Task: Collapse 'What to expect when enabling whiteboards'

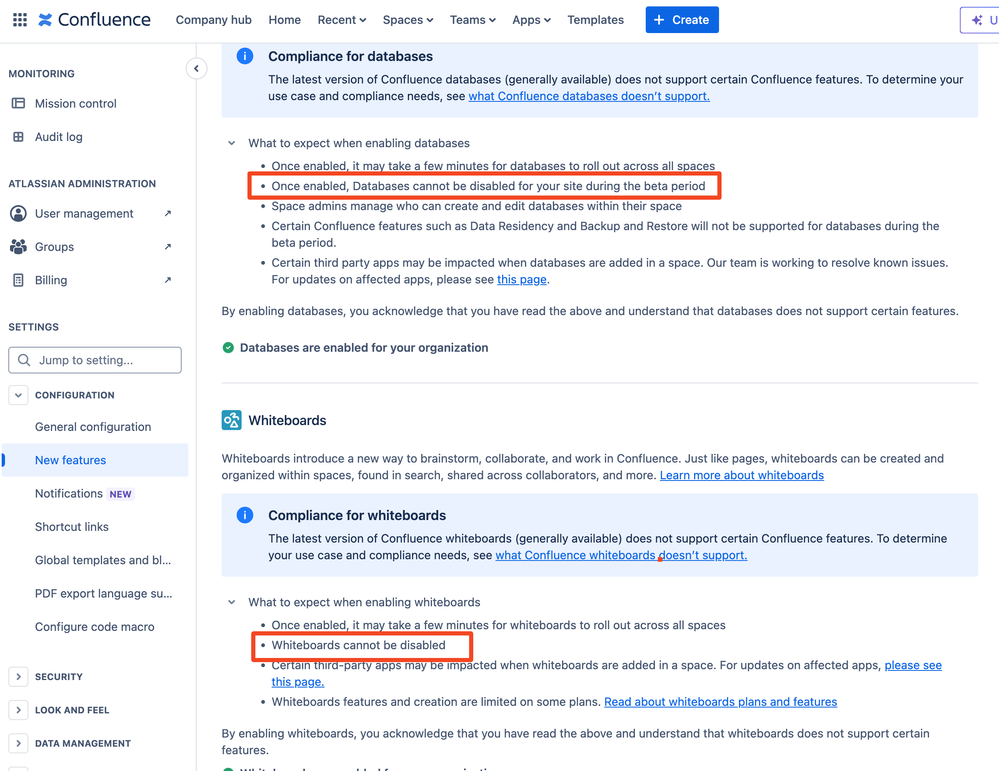Action: coord(232,602)
